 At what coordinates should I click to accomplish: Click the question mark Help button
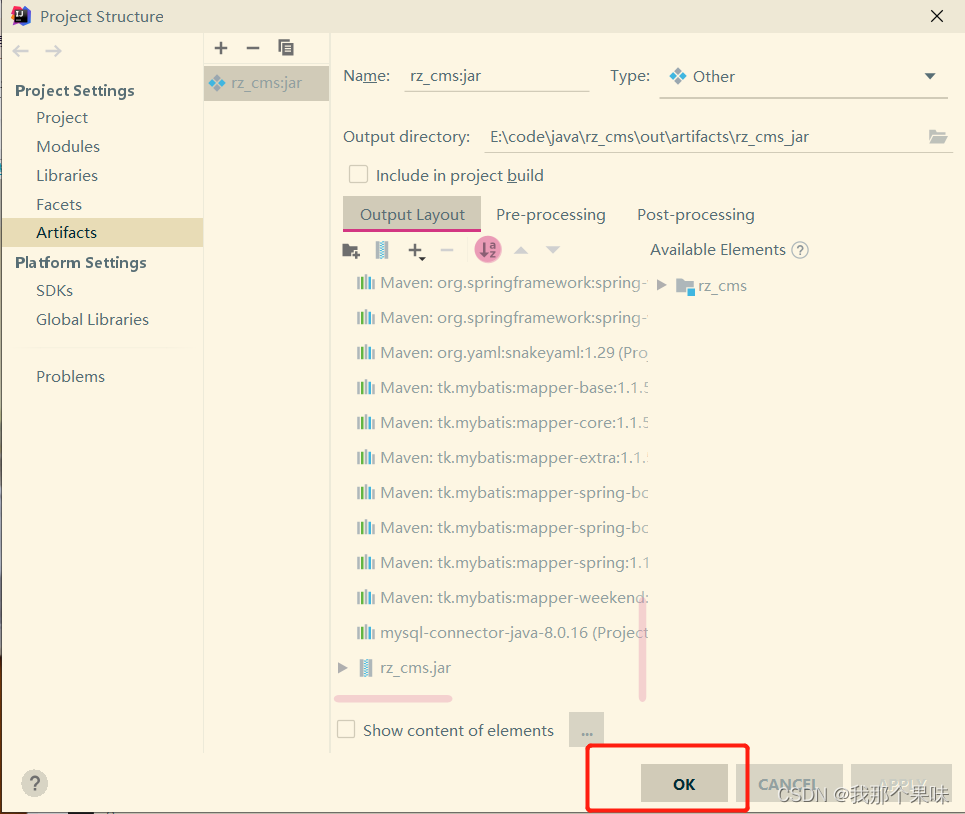pos(34,783)
